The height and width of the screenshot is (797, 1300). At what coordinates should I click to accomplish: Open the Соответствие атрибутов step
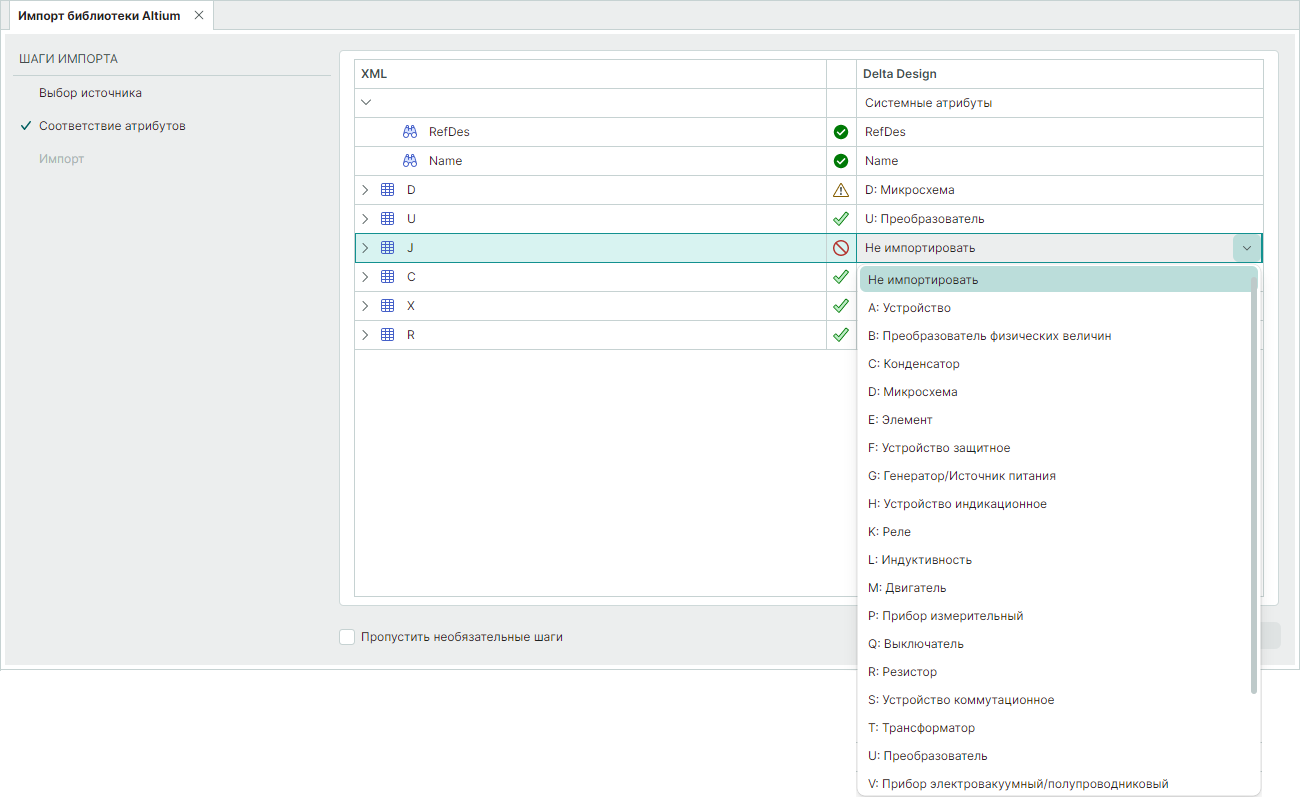(x=112, y=126)
